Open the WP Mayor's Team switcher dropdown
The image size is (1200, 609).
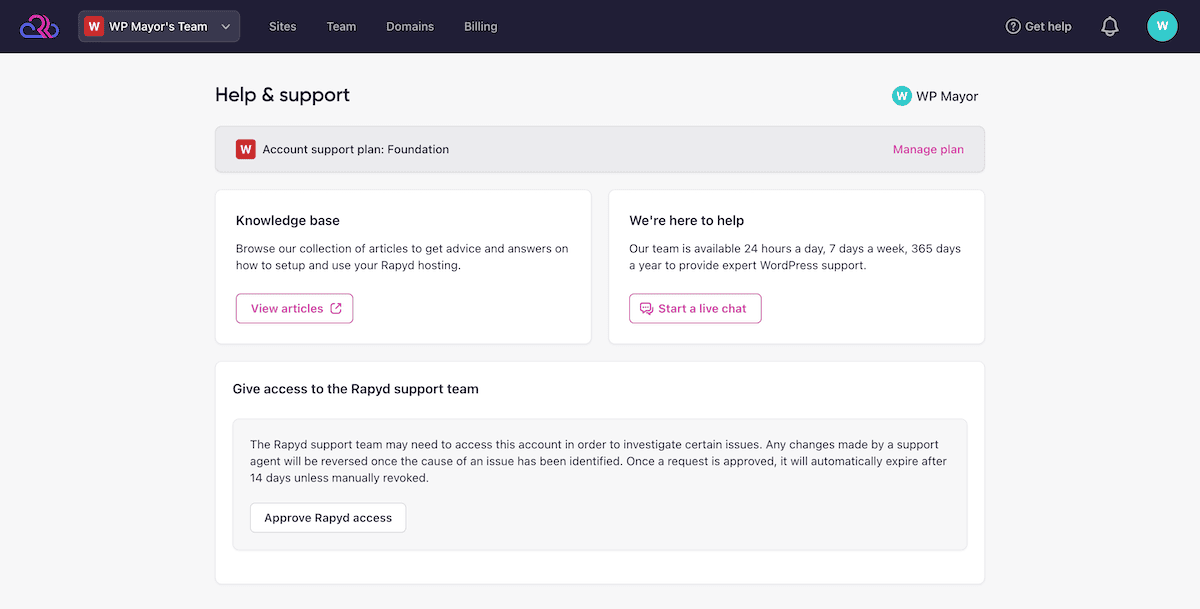pos(159,27)
